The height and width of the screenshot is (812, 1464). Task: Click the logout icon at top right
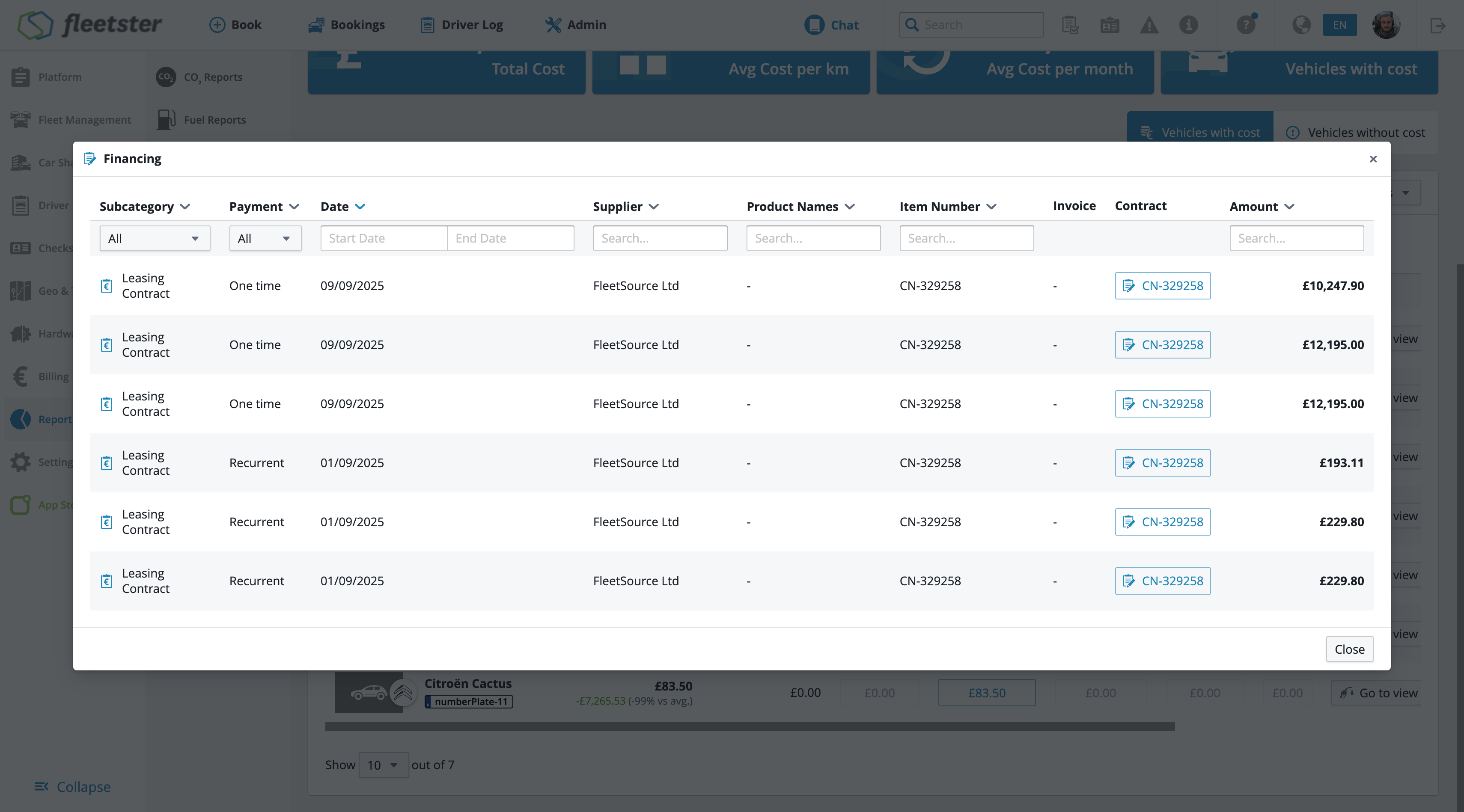click(1437, 25)
